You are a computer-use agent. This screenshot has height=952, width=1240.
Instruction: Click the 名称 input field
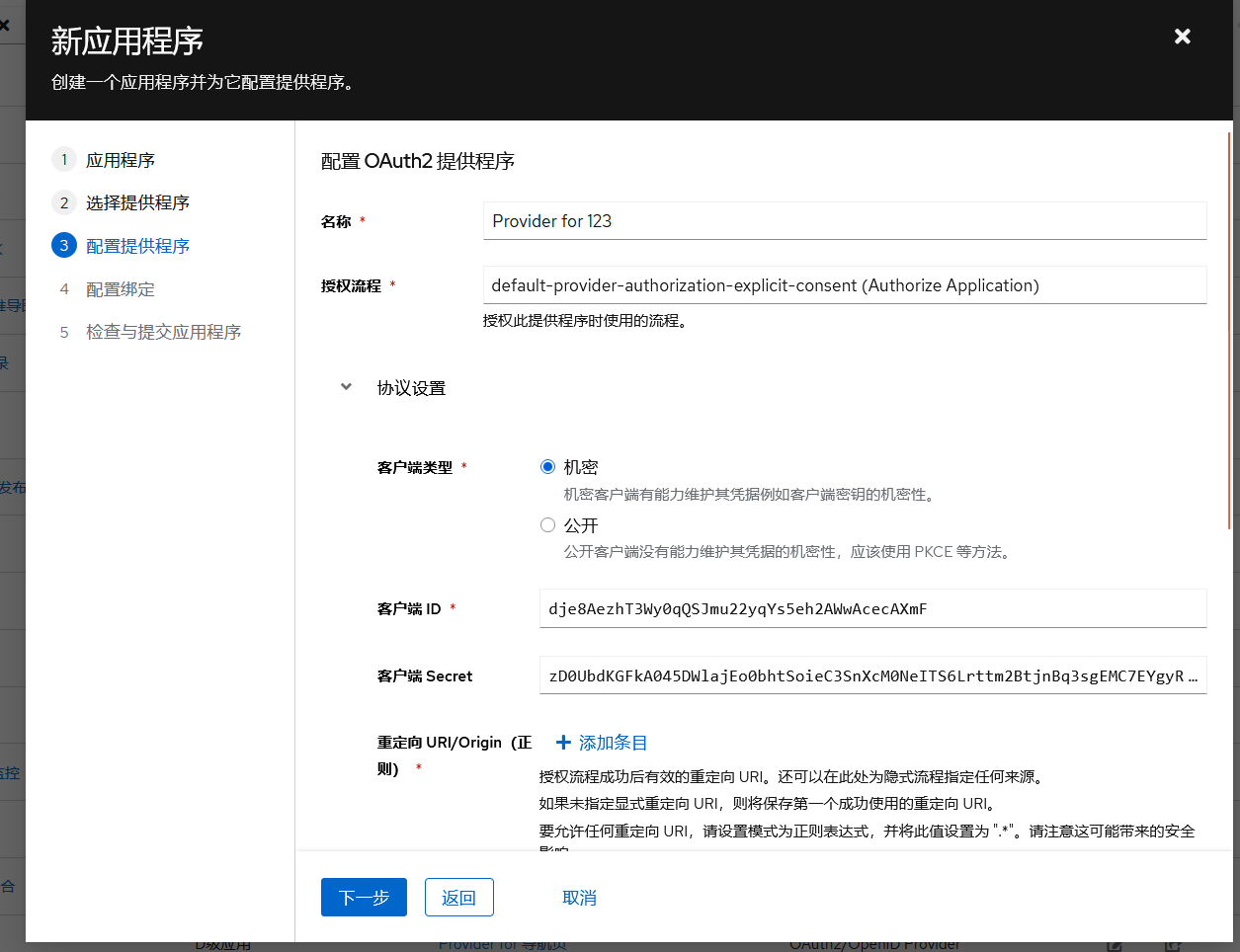pos(844,221)
